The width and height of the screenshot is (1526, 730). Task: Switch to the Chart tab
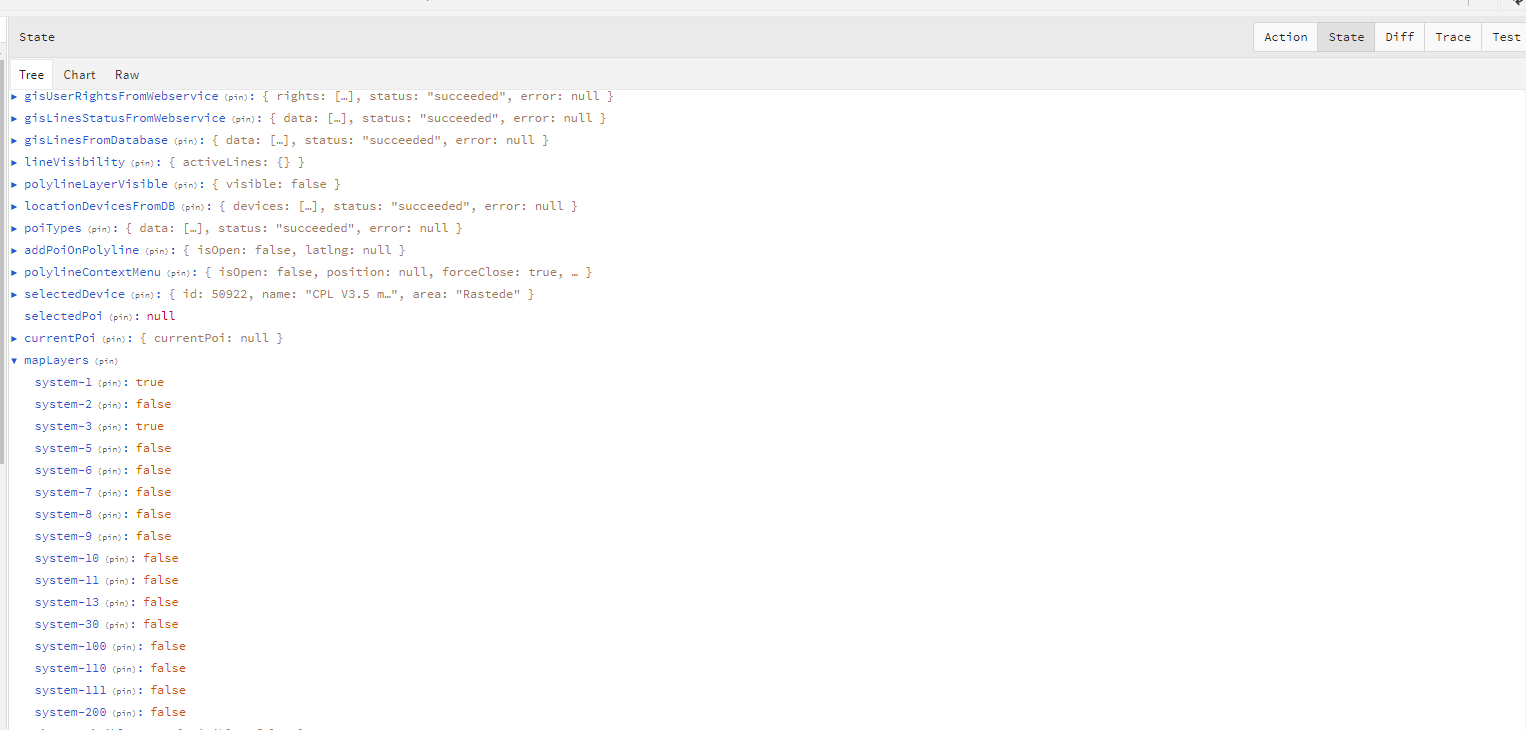80,75
